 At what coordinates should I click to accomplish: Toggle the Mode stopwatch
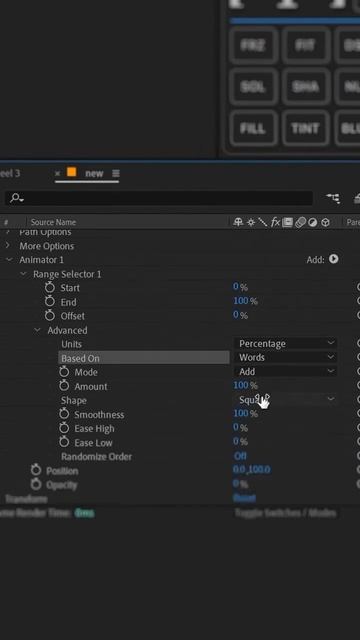point(64,372)
